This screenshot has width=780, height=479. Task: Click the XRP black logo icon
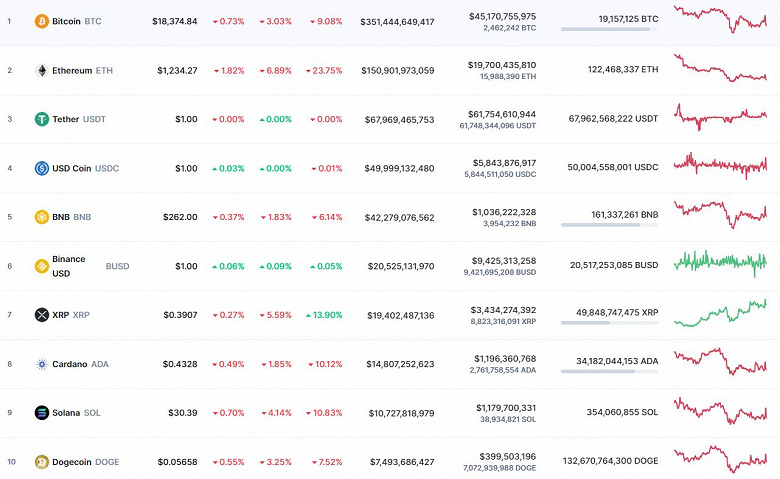point(42,315)
